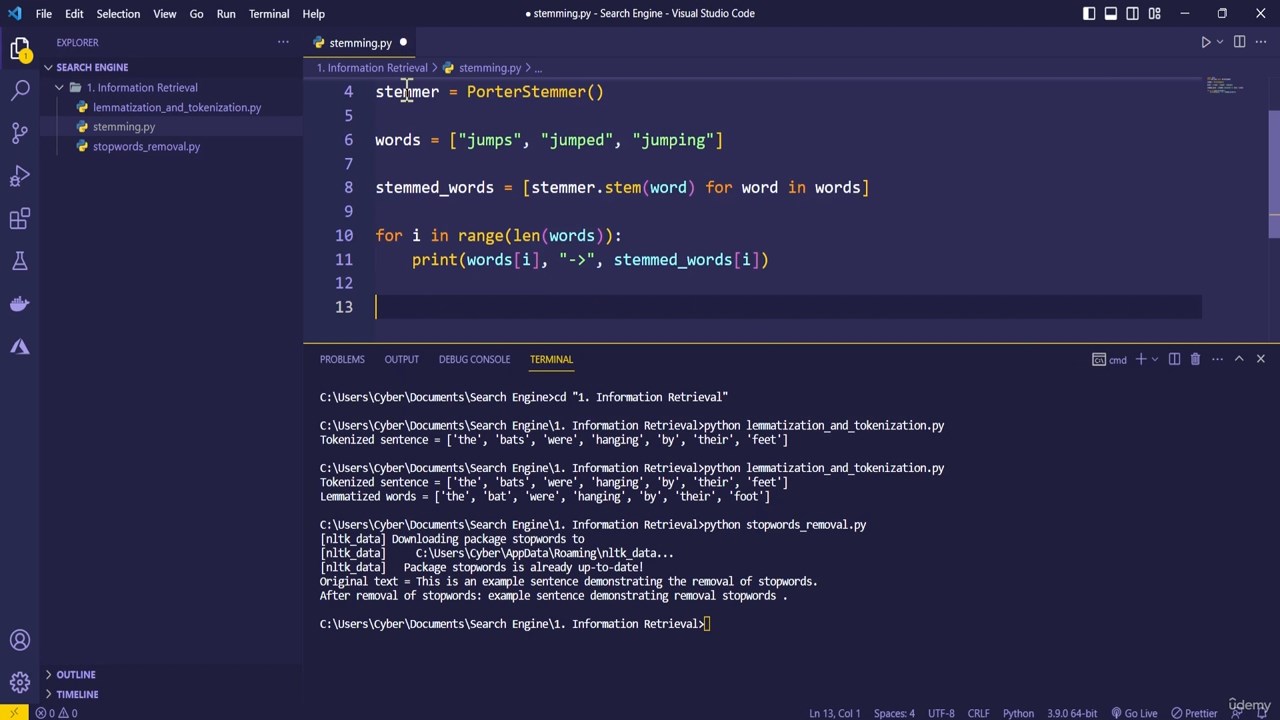
Task: Open the Source Control view
Action: [x=20, y=132]
